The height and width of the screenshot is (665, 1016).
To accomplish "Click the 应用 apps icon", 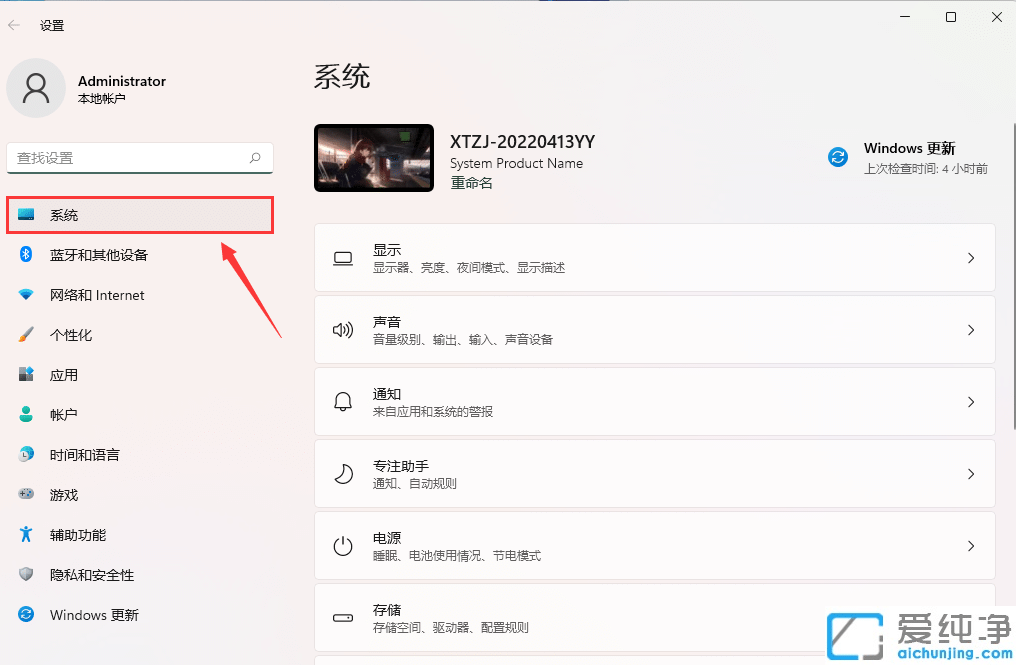I will [26, 374].
